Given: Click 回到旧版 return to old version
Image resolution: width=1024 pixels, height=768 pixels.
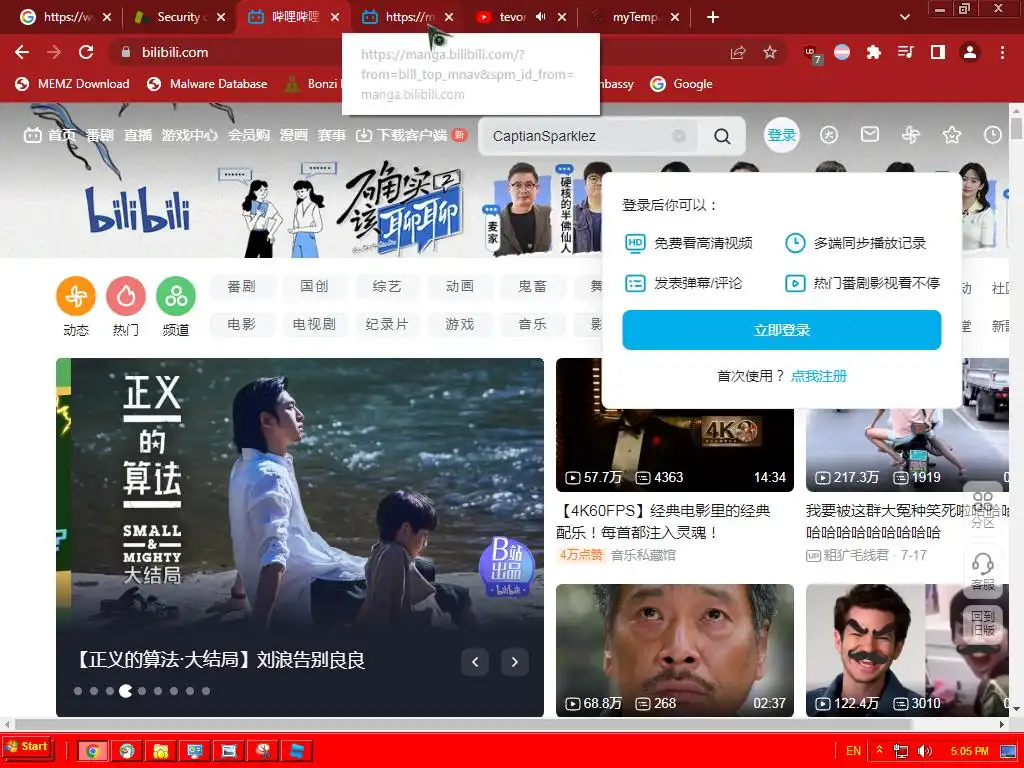Looking at the screenshot, I should click(x=983, y=622).
